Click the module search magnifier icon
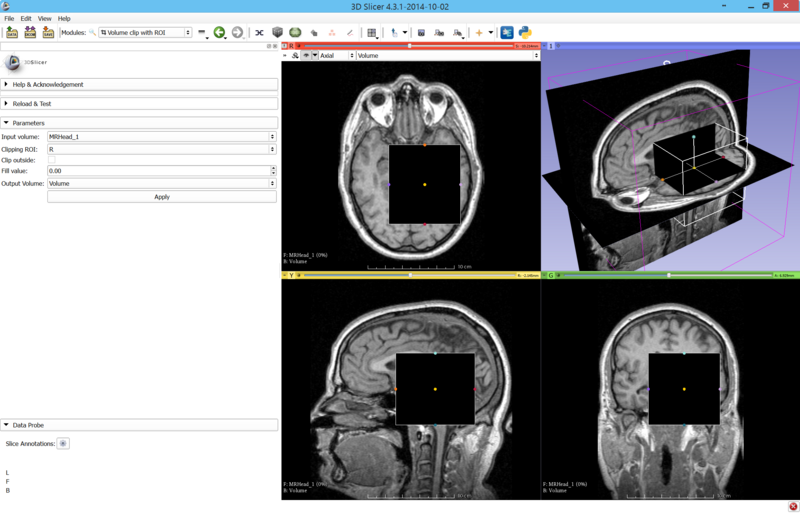 click(92, 33)
